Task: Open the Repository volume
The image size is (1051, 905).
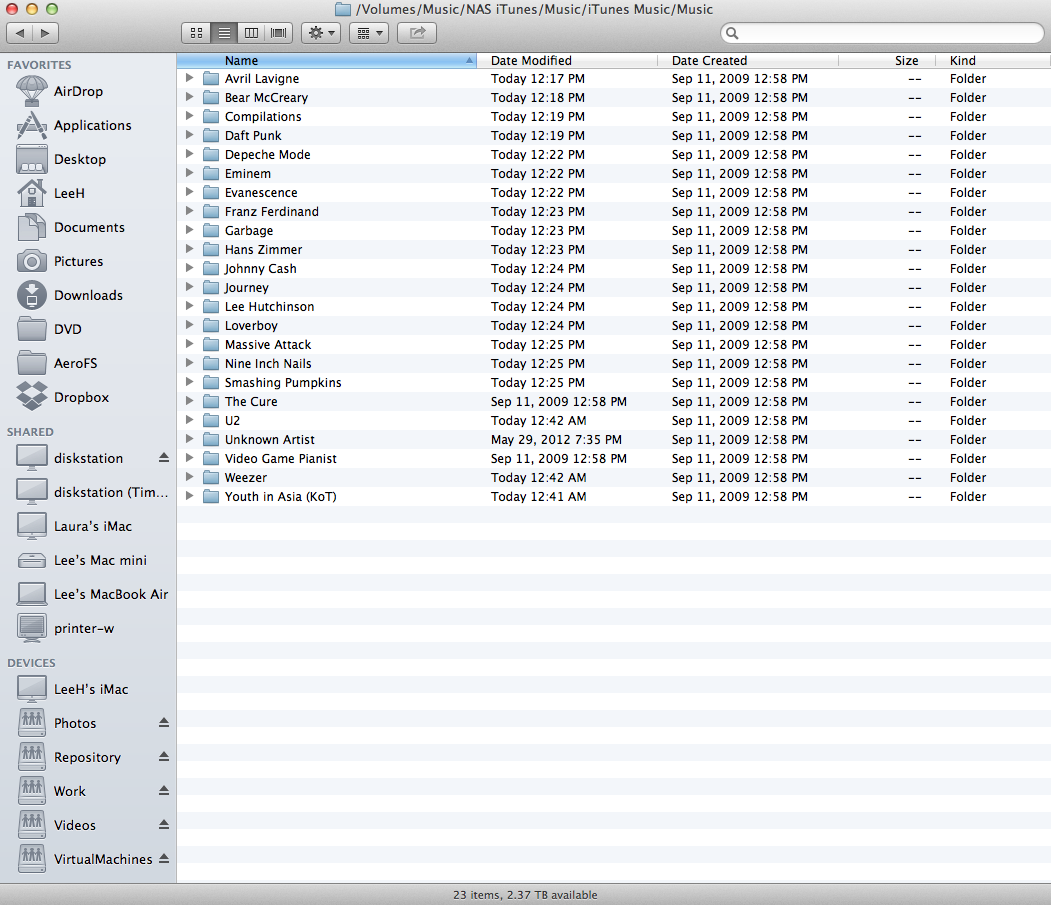Action: pos(87,758)
